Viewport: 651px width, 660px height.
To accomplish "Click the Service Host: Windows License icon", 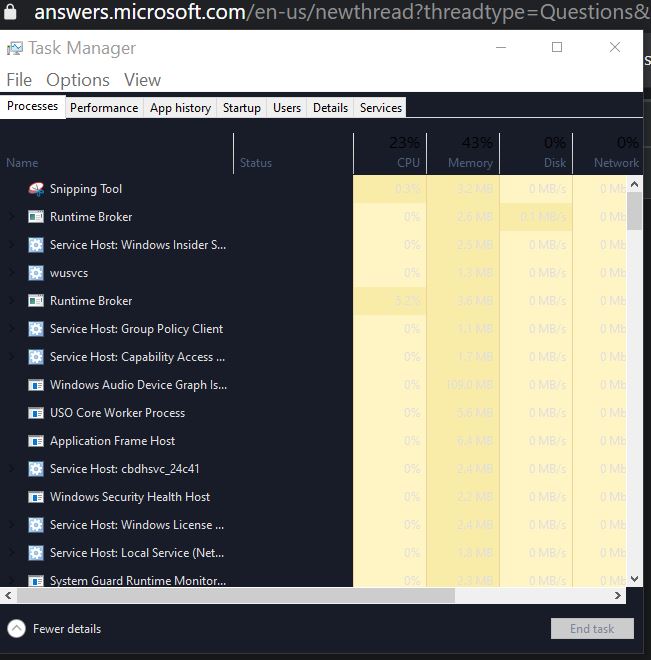I will (x=36, y=525).
